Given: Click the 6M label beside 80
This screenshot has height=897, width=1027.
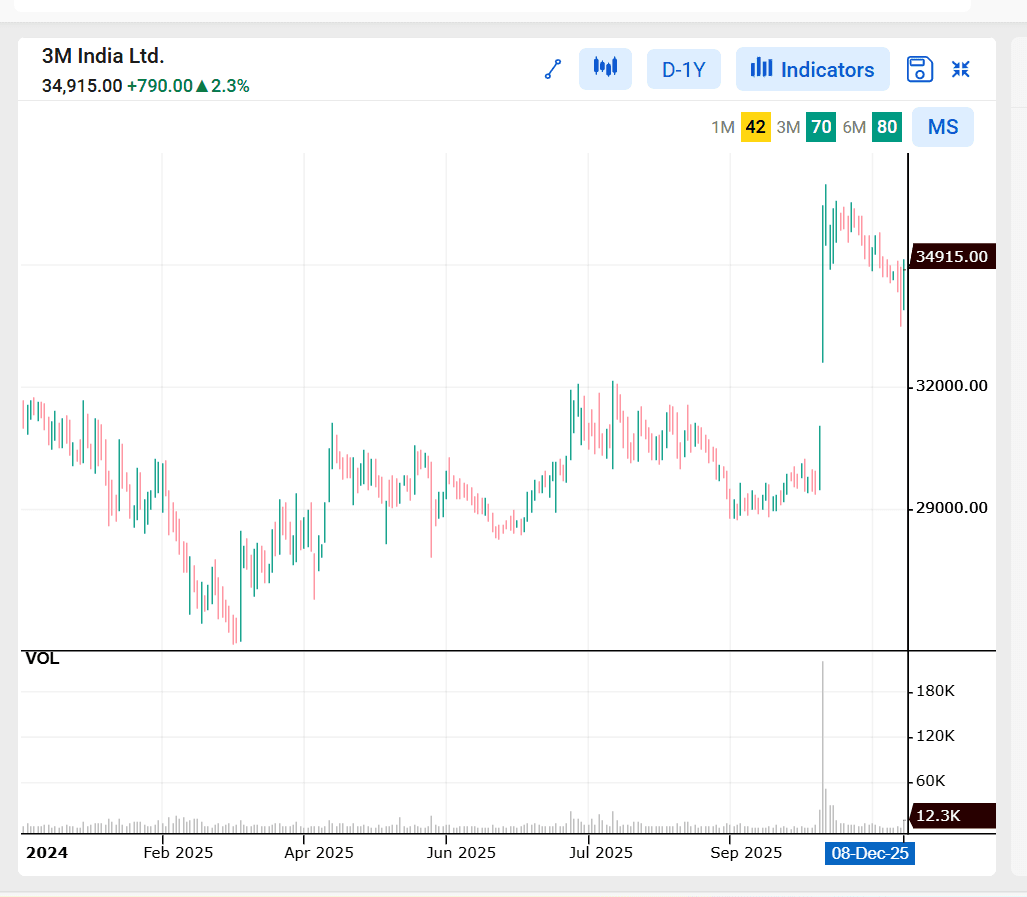Looking at the screenshot, I should [x=854, y=127].
